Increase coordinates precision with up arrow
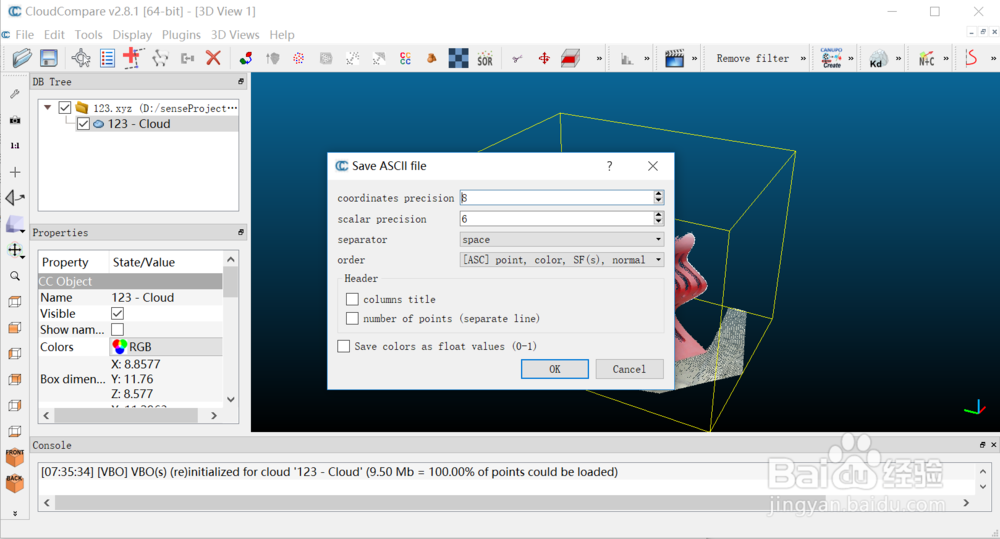The width and height of the screenshot is (1000, 539). (658, 194)
